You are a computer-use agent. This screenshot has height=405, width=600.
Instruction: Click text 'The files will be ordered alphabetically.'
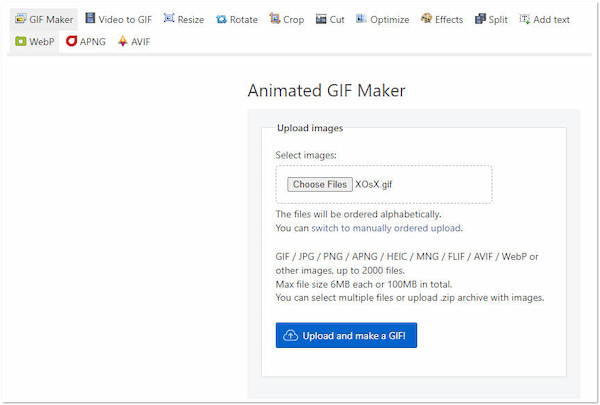(358, 214)
